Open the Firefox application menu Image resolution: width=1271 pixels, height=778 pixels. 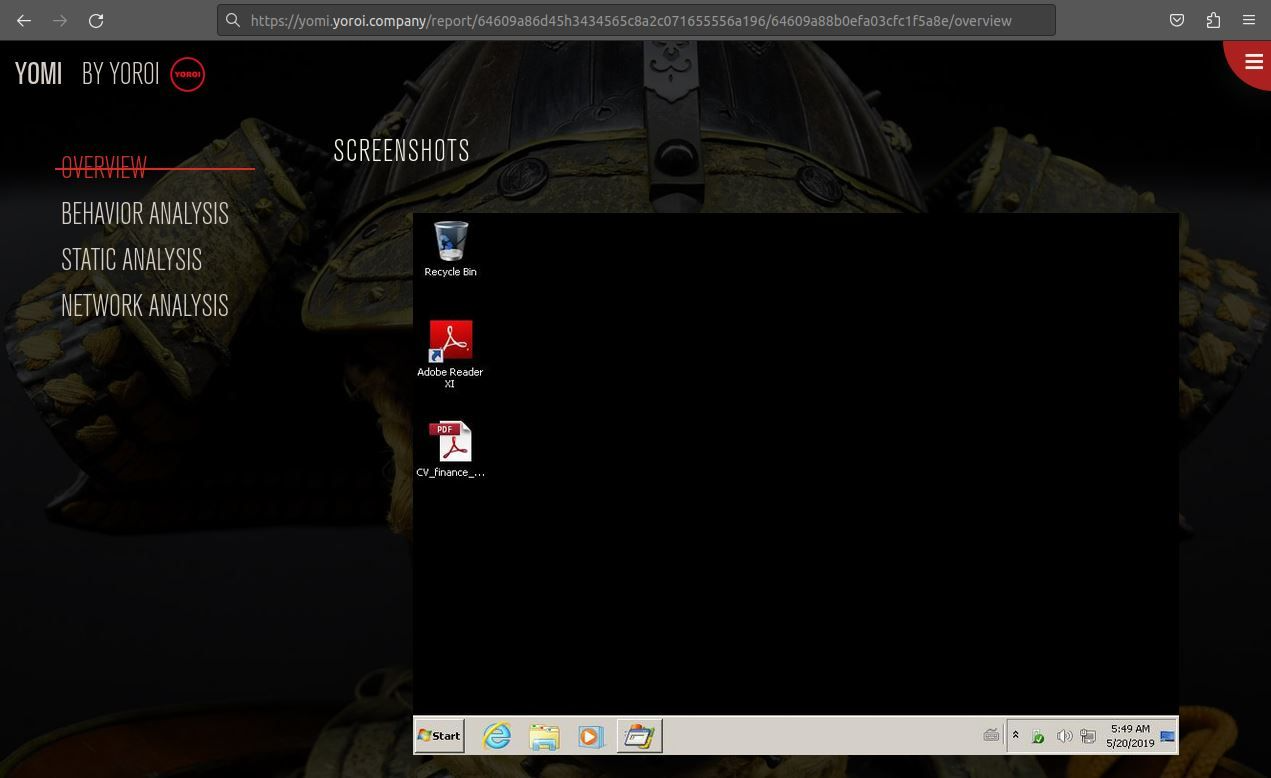point(1249,20)
